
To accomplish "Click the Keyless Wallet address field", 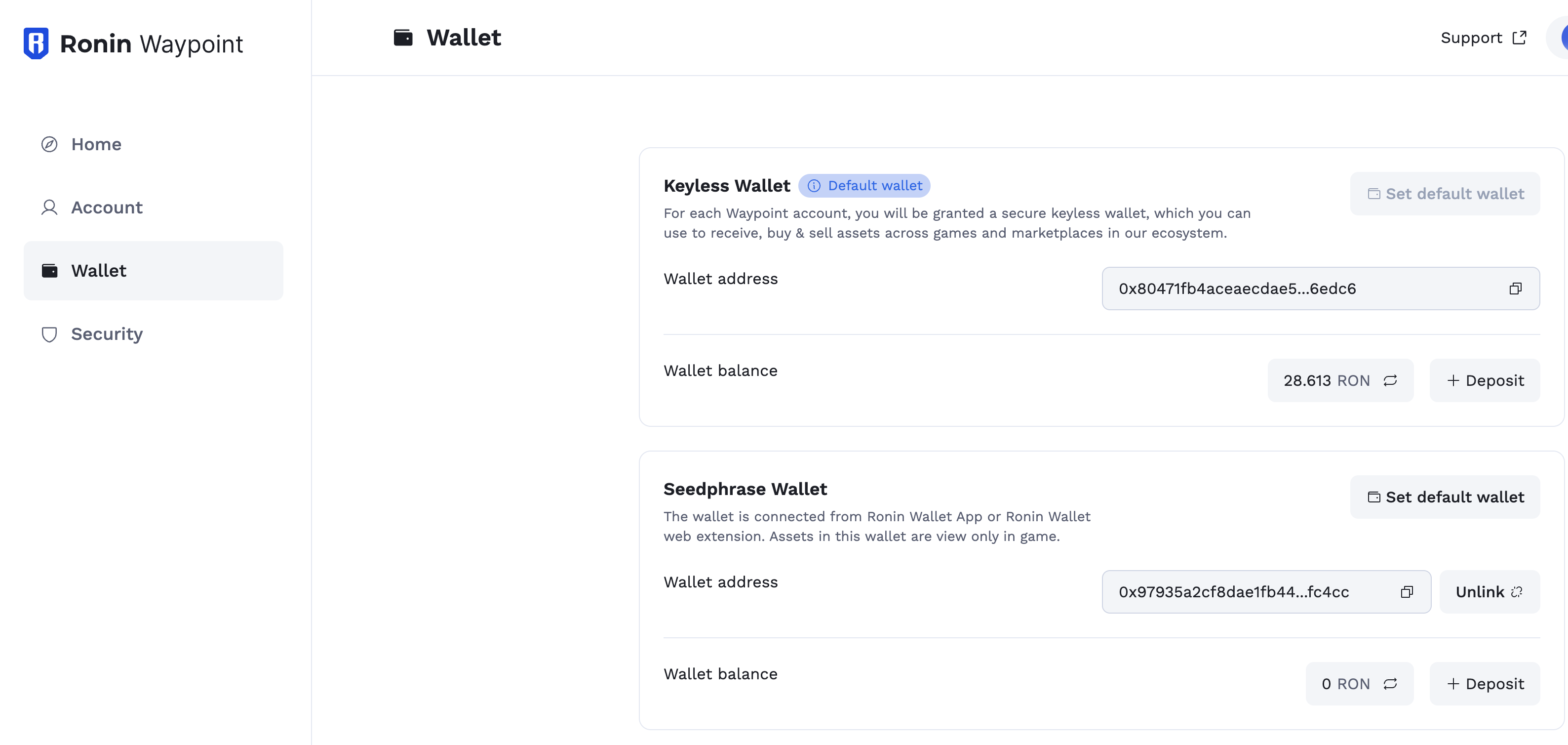I will point(1321,289).
